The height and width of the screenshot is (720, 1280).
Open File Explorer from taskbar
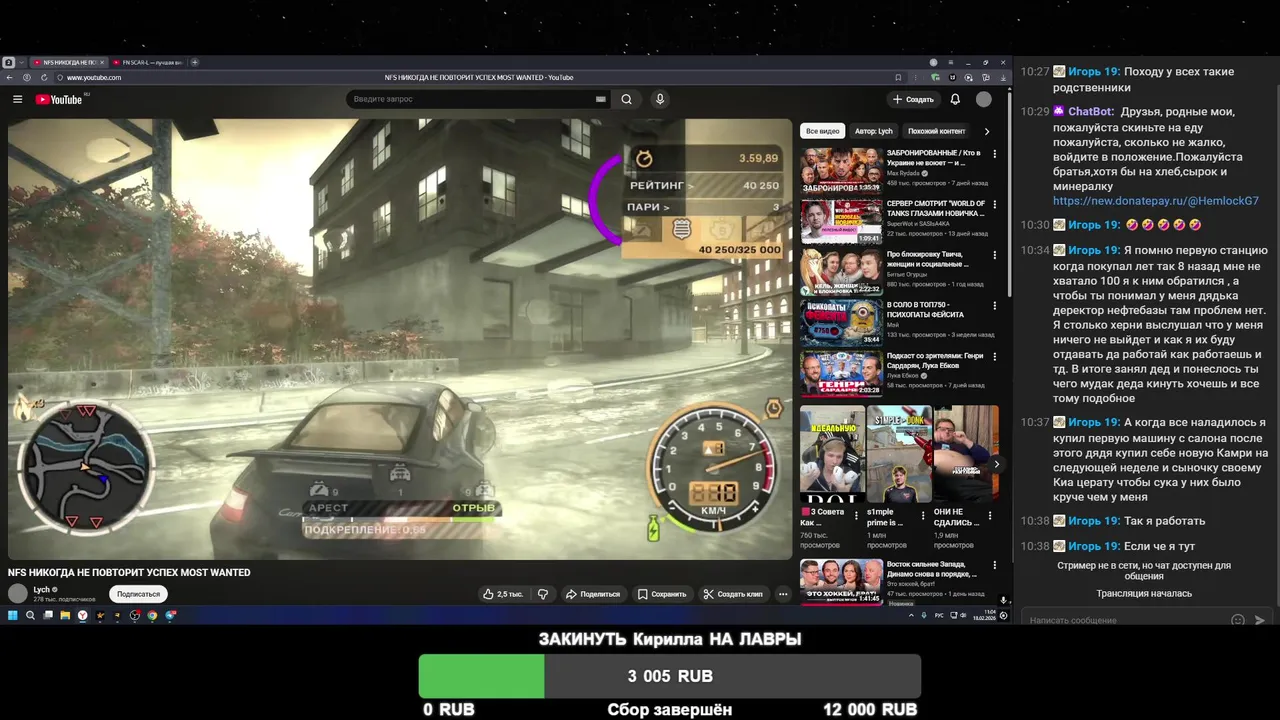pyautogui.click(x=65, y=615)
